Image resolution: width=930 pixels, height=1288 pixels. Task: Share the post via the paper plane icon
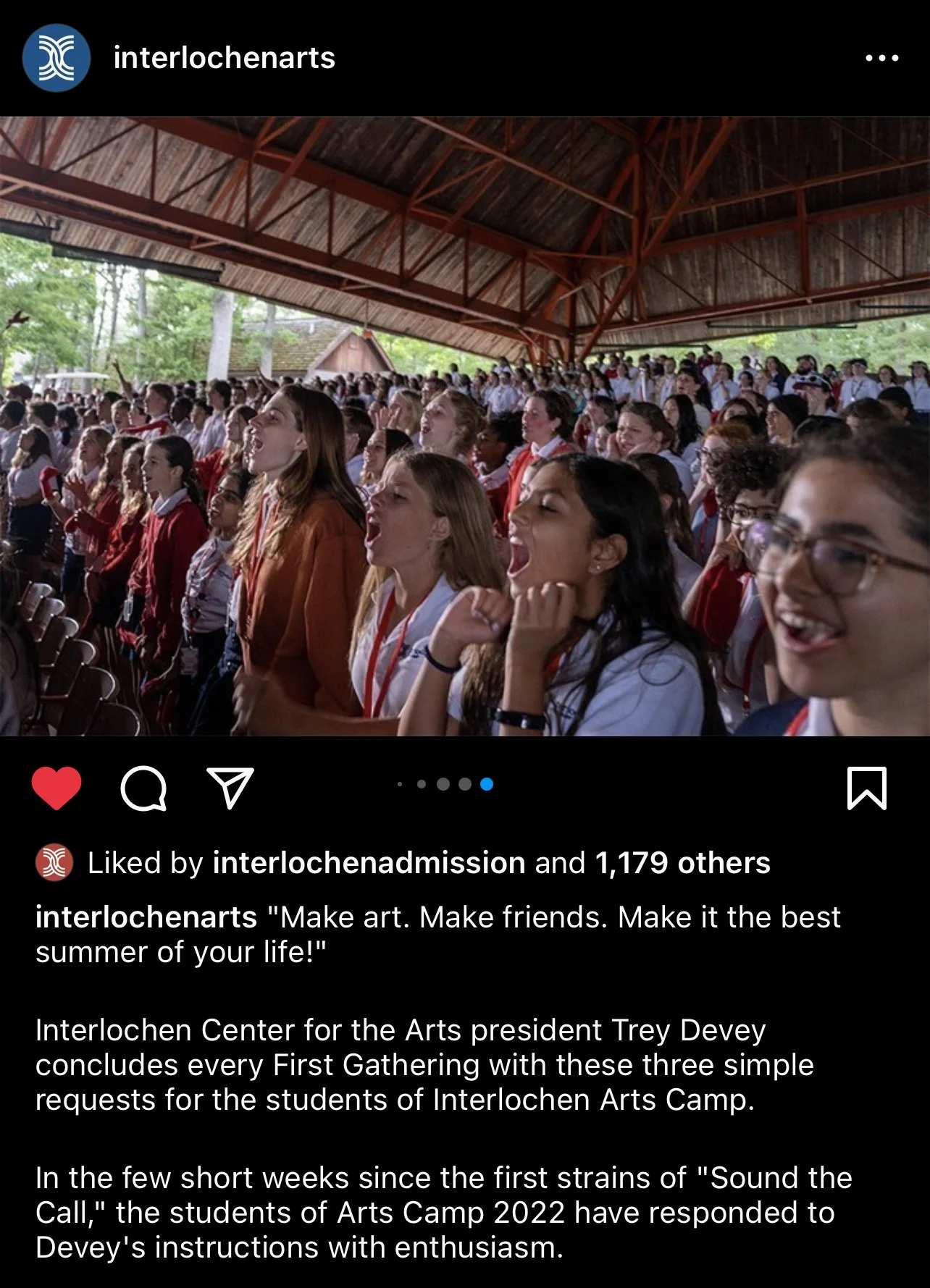tap(230, 788)
